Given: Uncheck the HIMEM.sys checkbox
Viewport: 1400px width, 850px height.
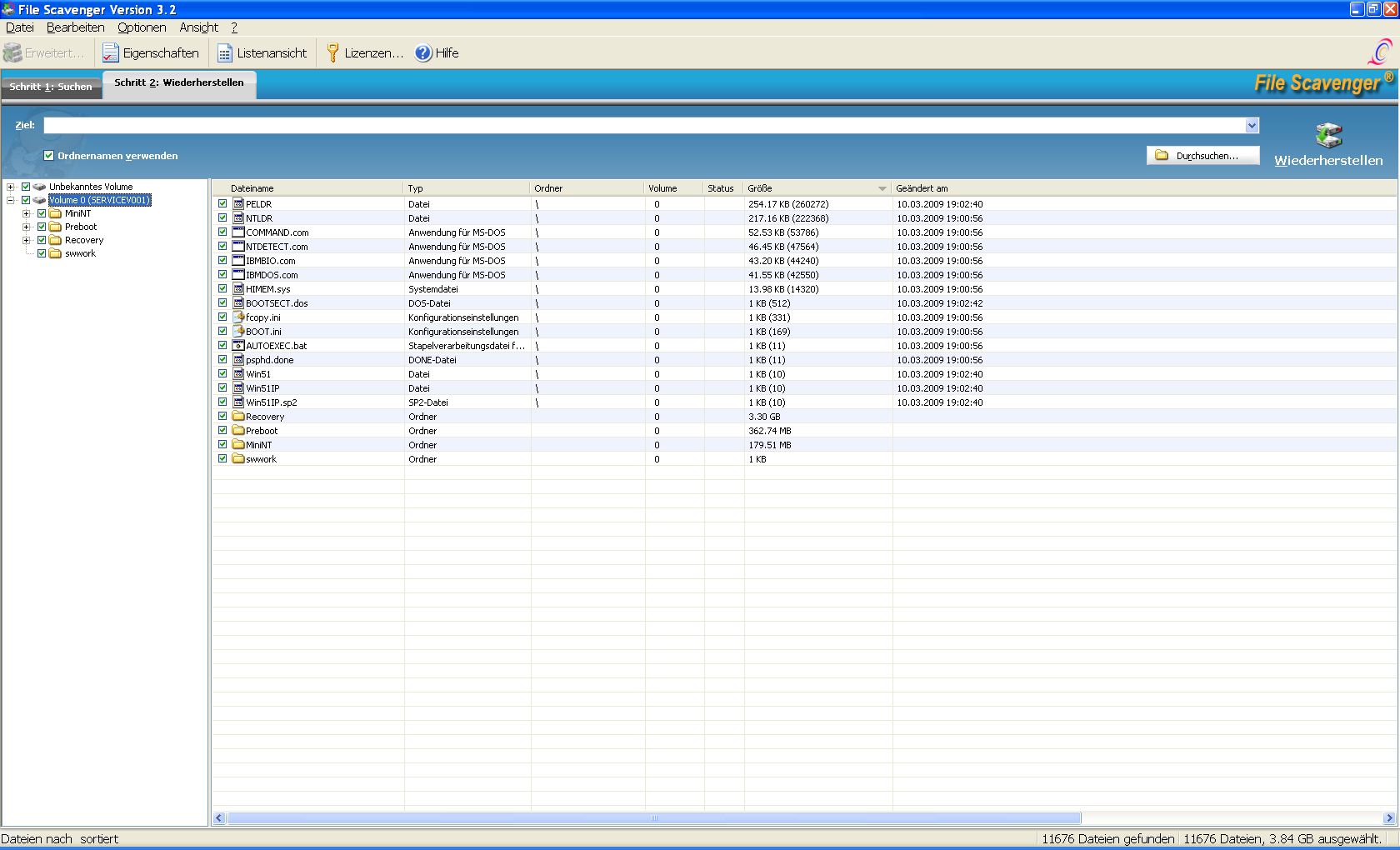Looking at the screenshot, I should tap(222, 289).
